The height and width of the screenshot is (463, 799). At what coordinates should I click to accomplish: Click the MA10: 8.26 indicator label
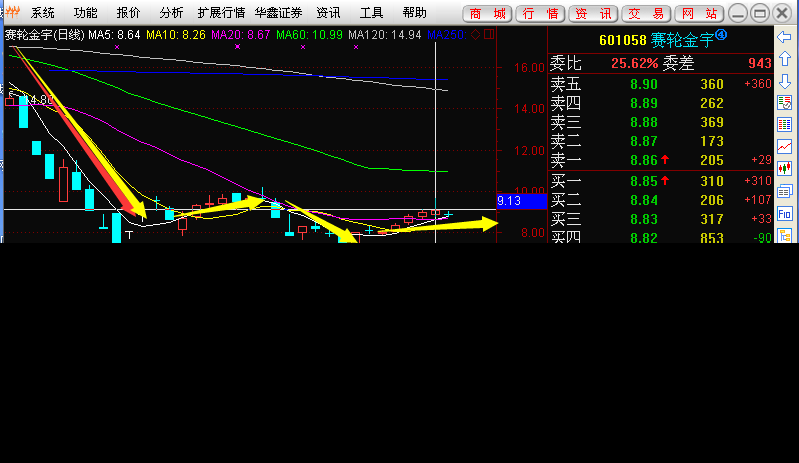[x=176, y=35]
